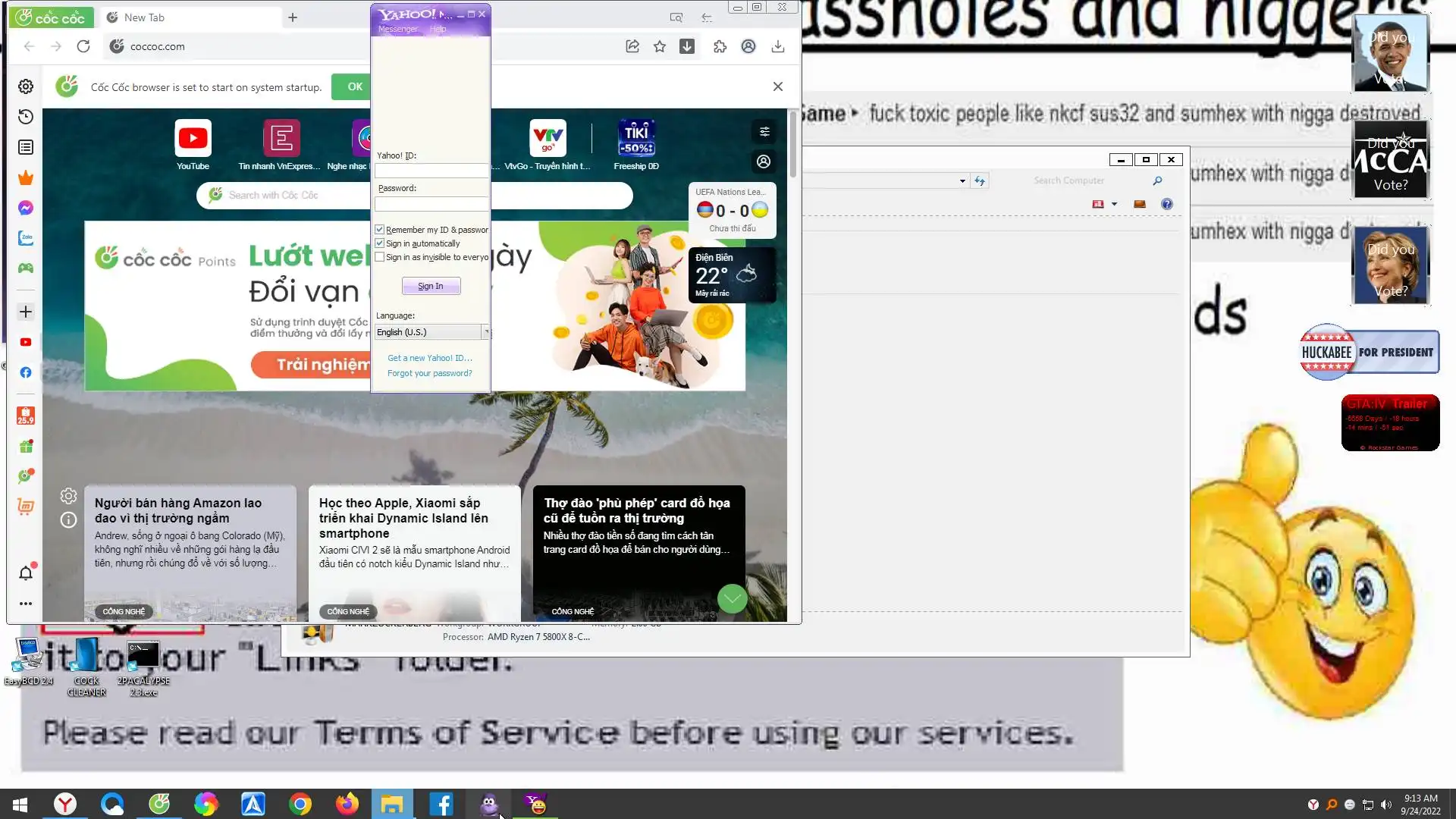Open Zalo icon in browser sidebar
This screenshot has width=1456, height=819.
coord(26,238)
